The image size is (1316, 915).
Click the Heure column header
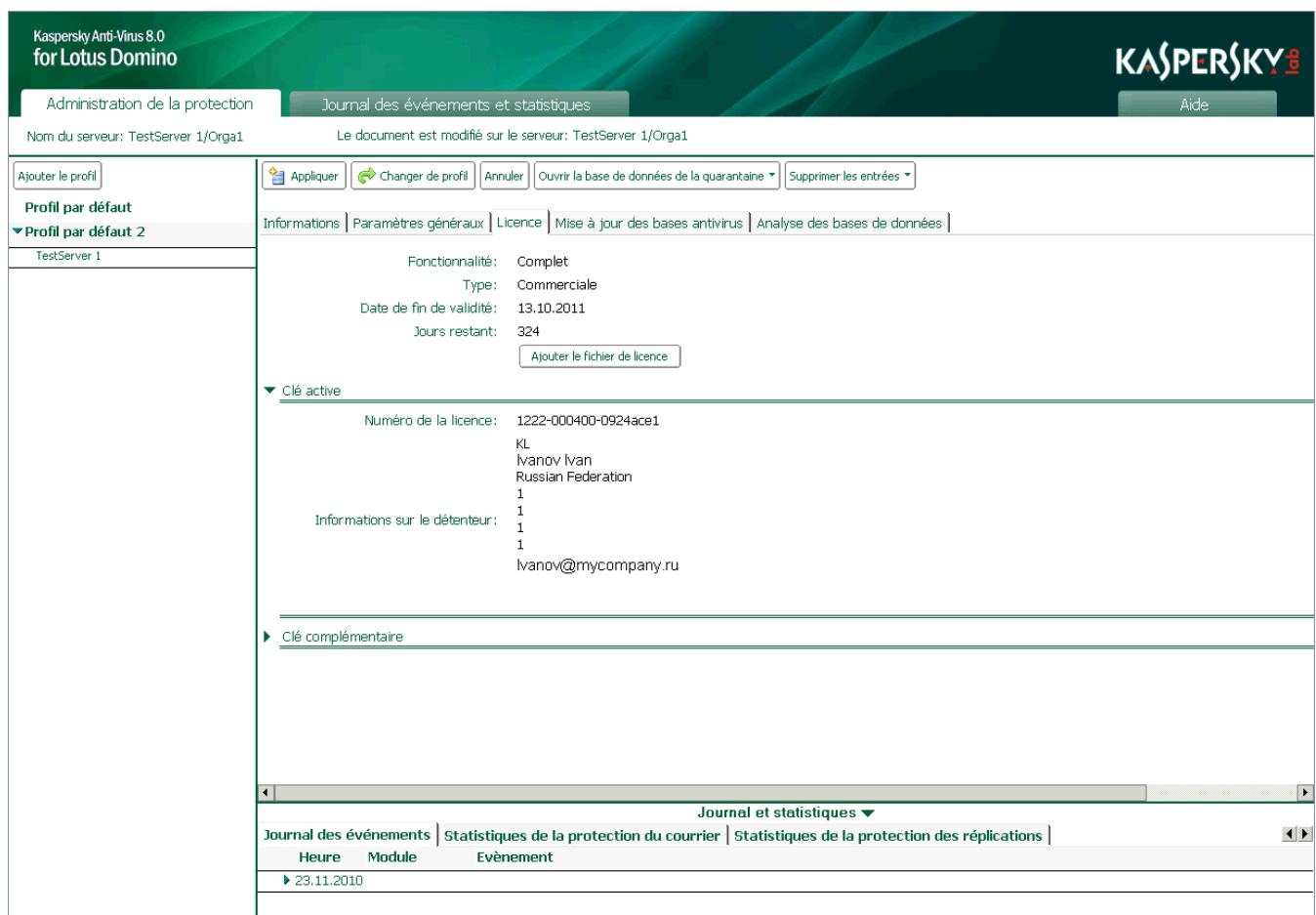tap(319, 857)
